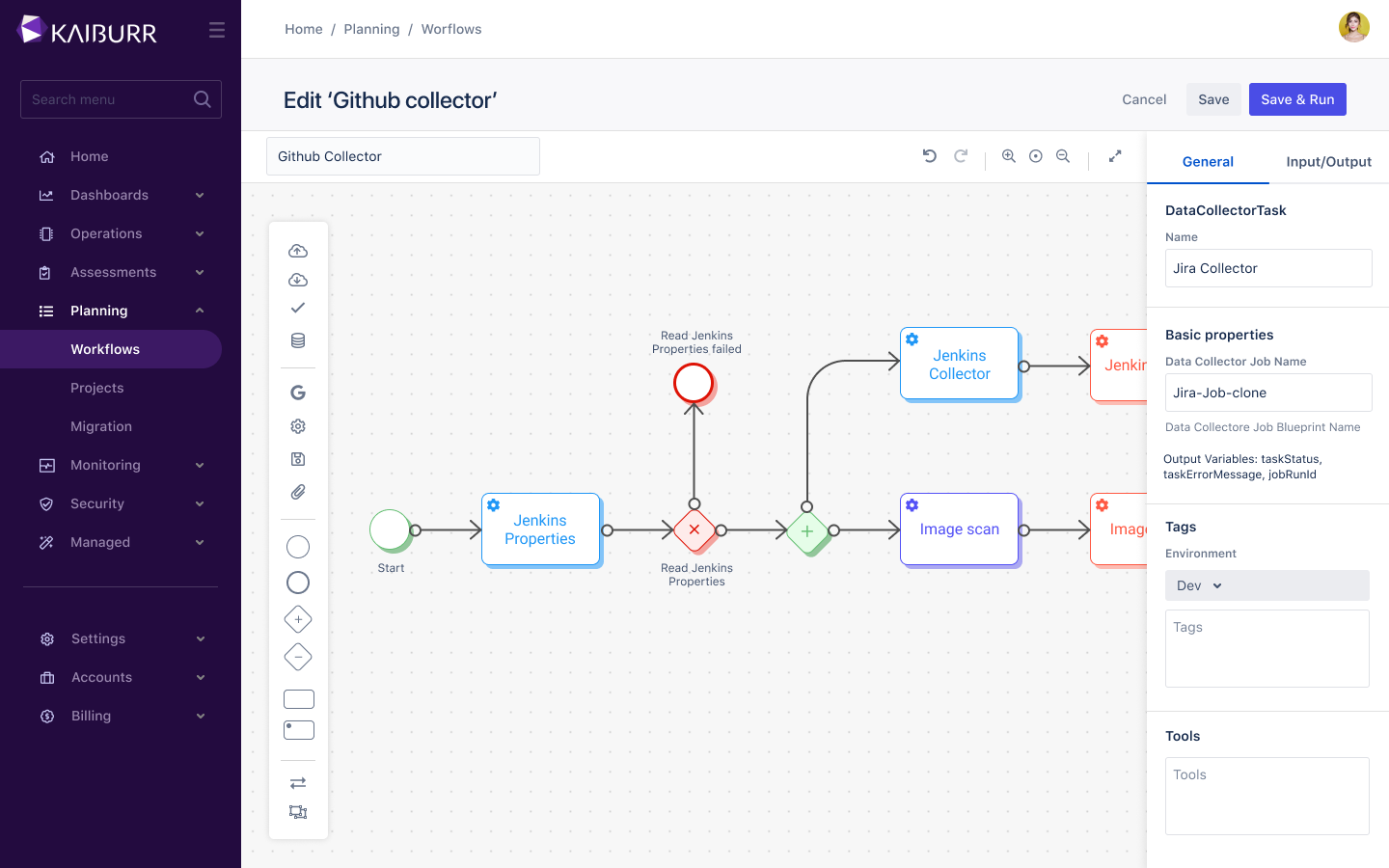This screenshot has height=868, width=1389.
Task: Expand the canvas to fullscreen
Action: click(x=1115, y=156)
